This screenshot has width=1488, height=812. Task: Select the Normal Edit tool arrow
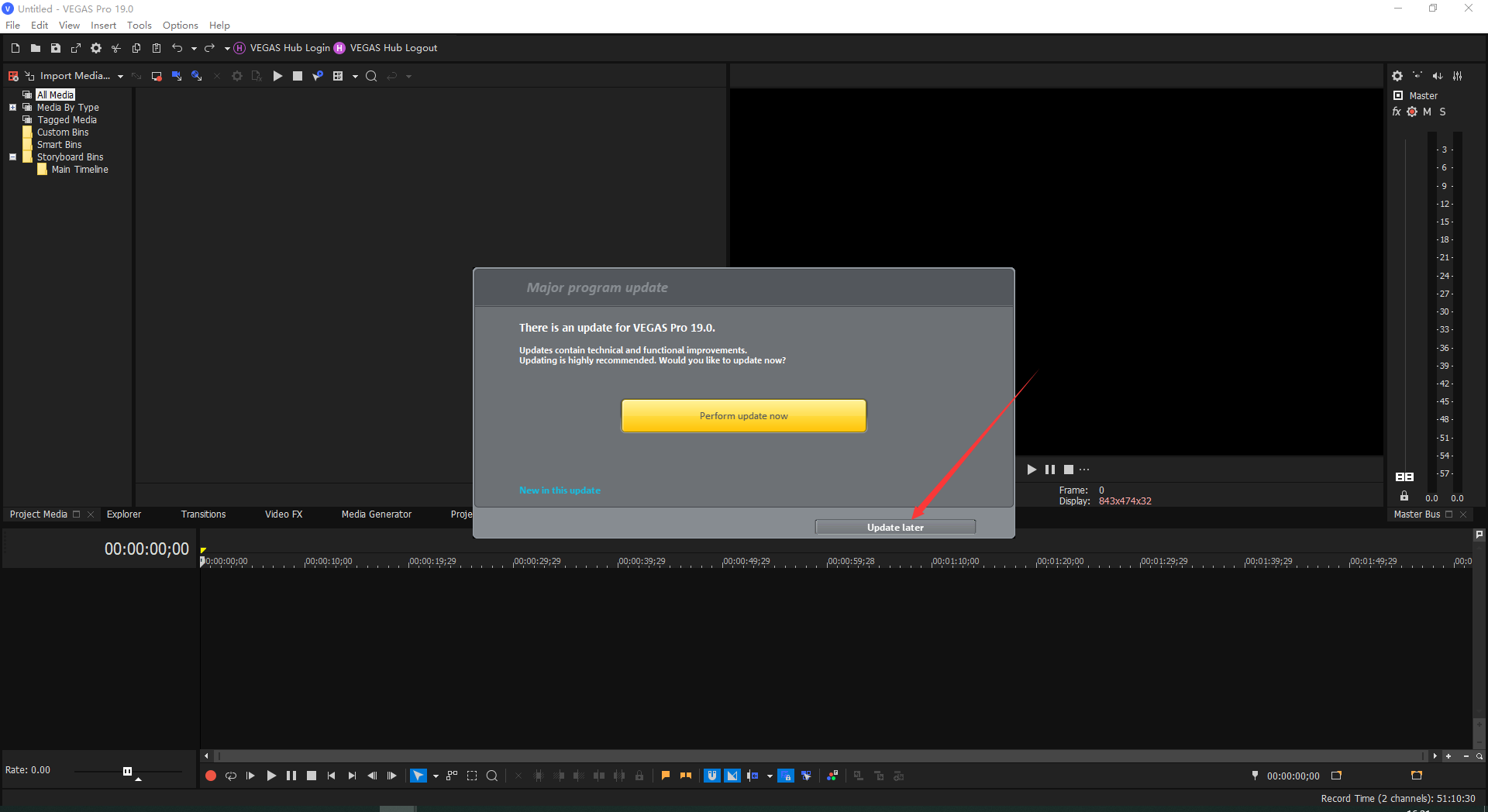pos(418,776)
